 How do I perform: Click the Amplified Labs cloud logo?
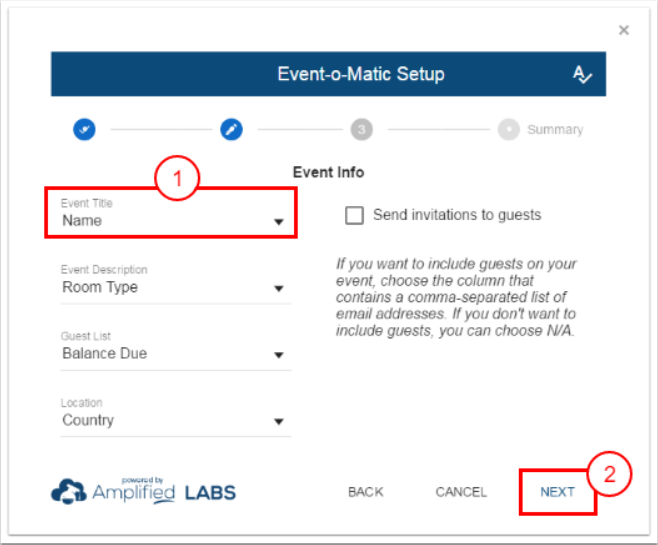pyautogui.click(x=68, y=491)
